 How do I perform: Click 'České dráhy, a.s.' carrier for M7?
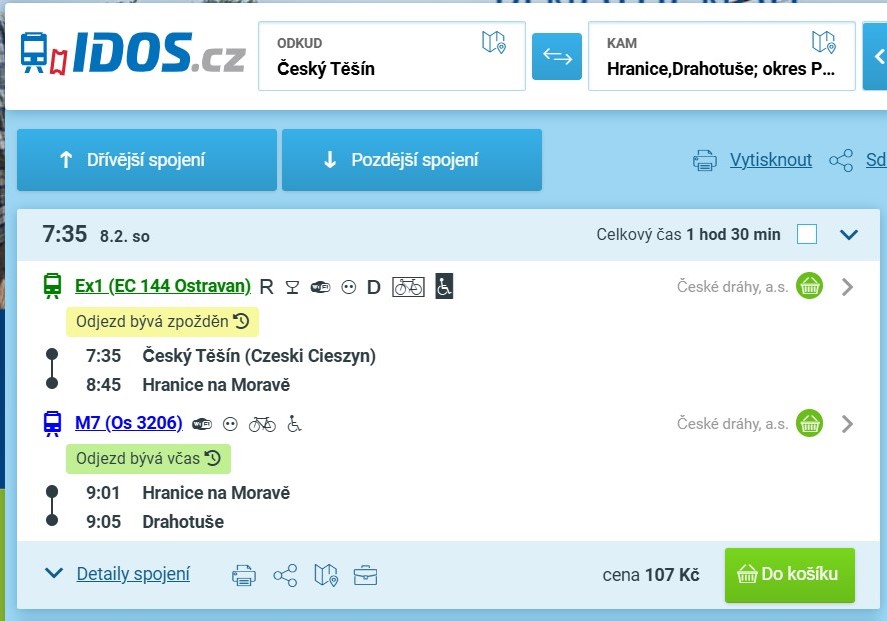click(733, 424)
